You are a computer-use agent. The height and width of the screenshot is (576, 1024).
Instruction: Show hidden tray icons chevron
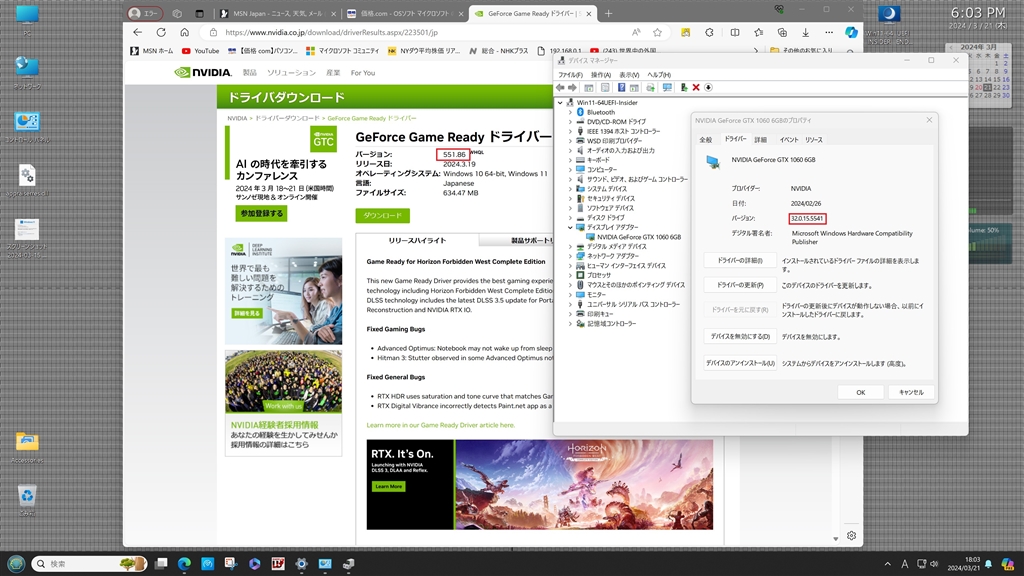pos(887,564)
